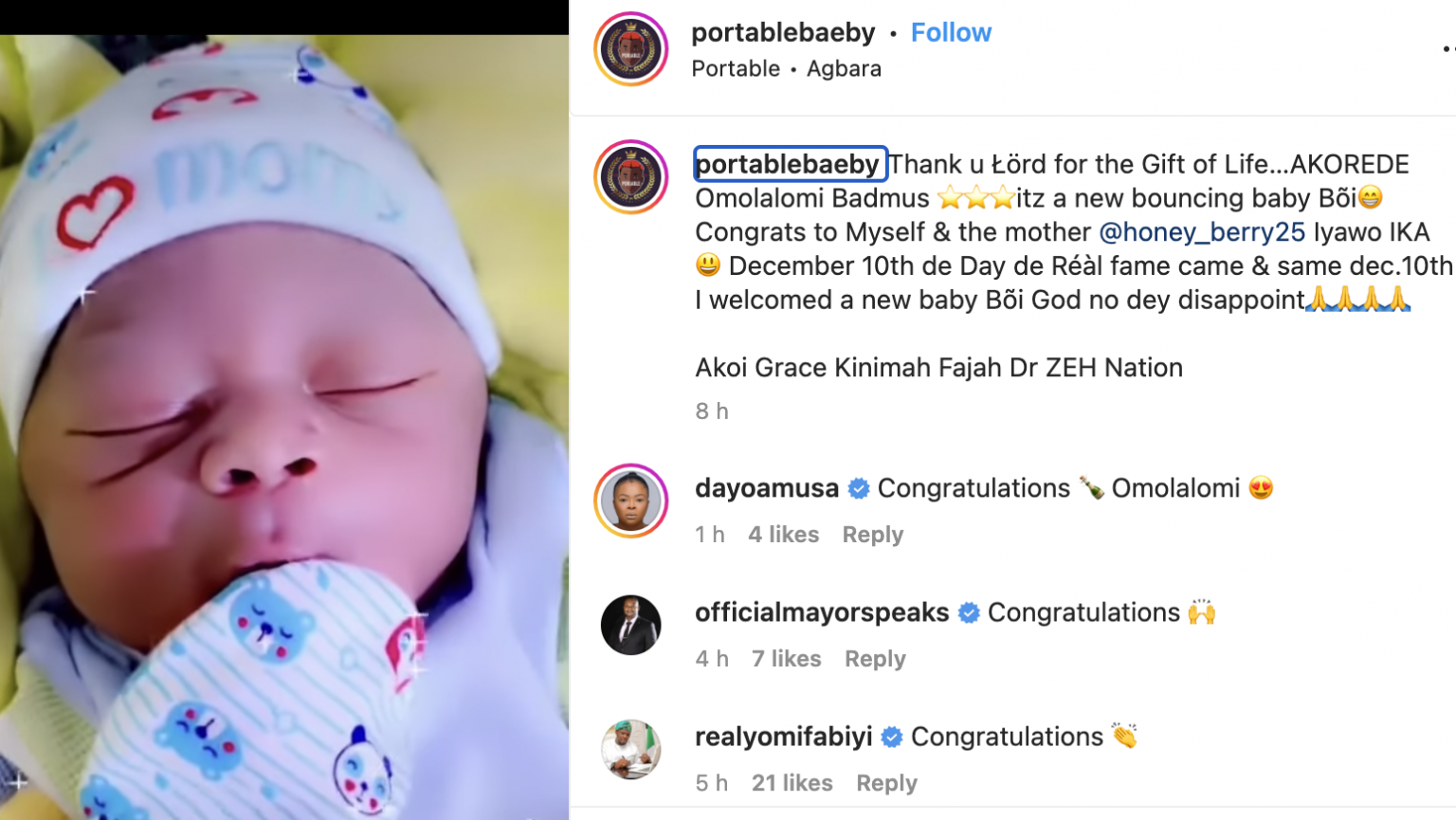The height and width of the screenshot is (820, 1456).
Task: Open the portablebaeby username in the caption
Action: coord(788,165)
